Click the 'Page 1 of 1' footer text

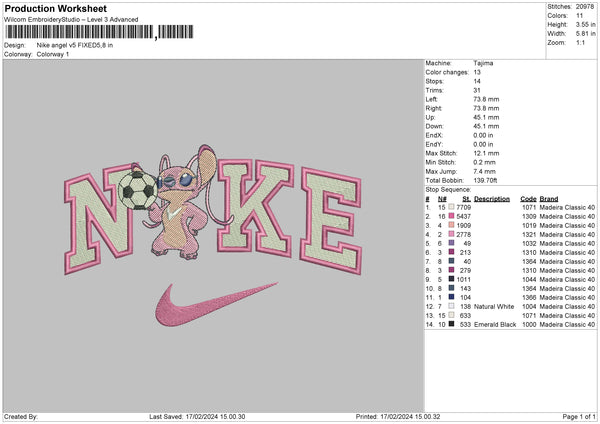coord(579,416)
